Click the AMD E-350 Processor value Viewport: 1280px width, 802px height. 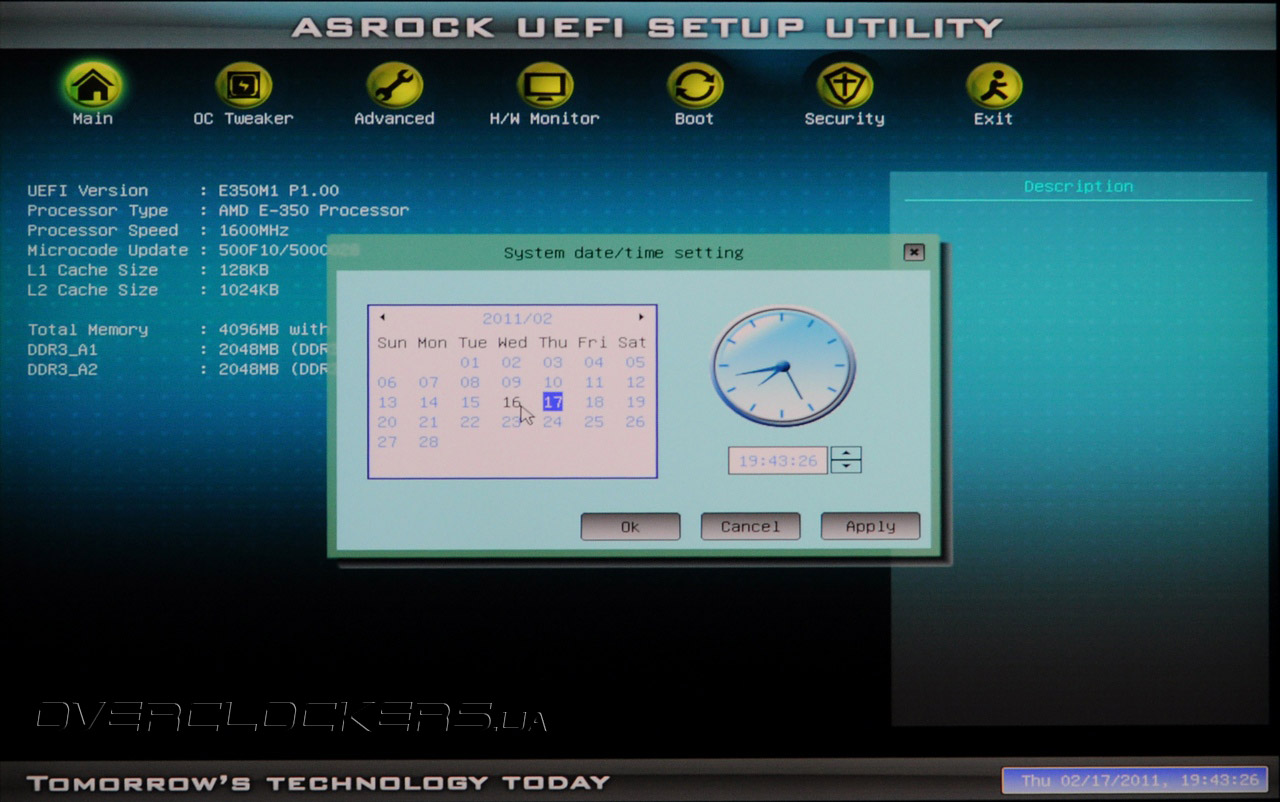tap(313, 211)
